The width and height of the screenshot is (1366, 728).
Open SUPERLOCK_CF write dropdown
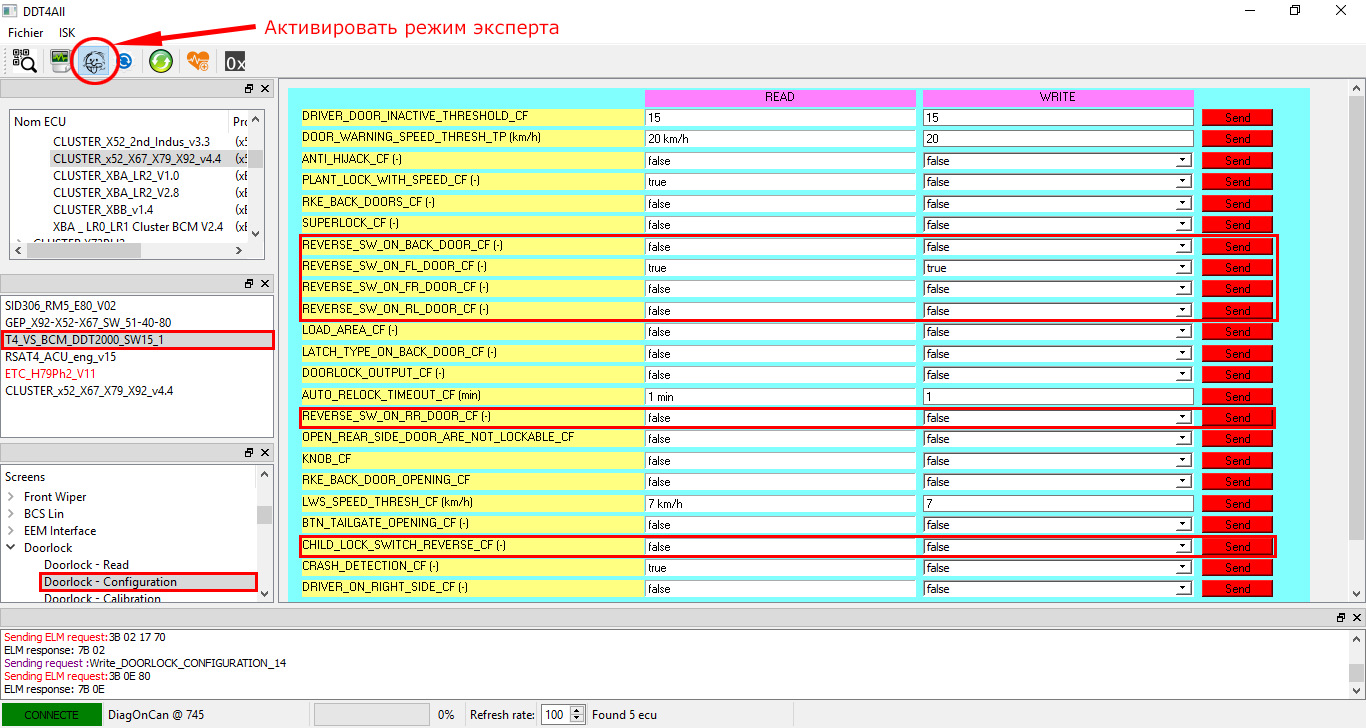point(1183,225)
